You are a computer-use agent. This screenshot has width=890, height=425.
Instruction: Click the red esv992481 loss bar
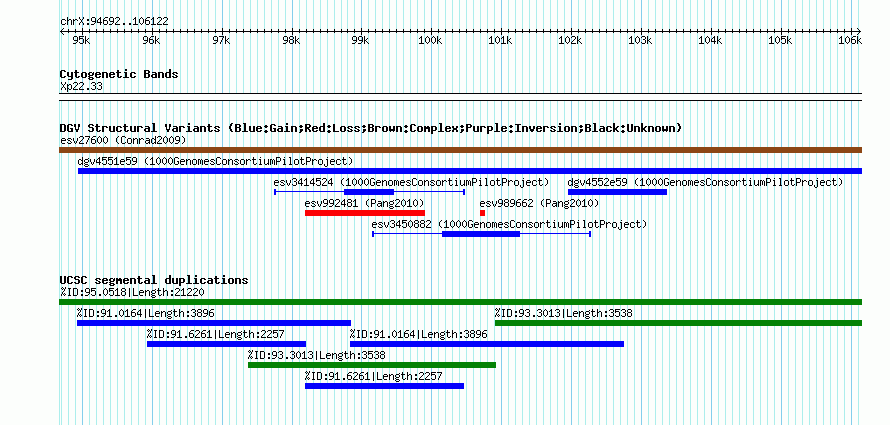click(365, 213)
